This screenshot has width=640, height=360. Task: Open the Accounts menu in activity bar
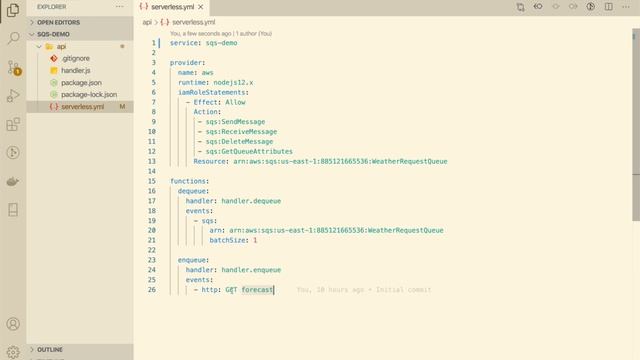click(13, 324)
